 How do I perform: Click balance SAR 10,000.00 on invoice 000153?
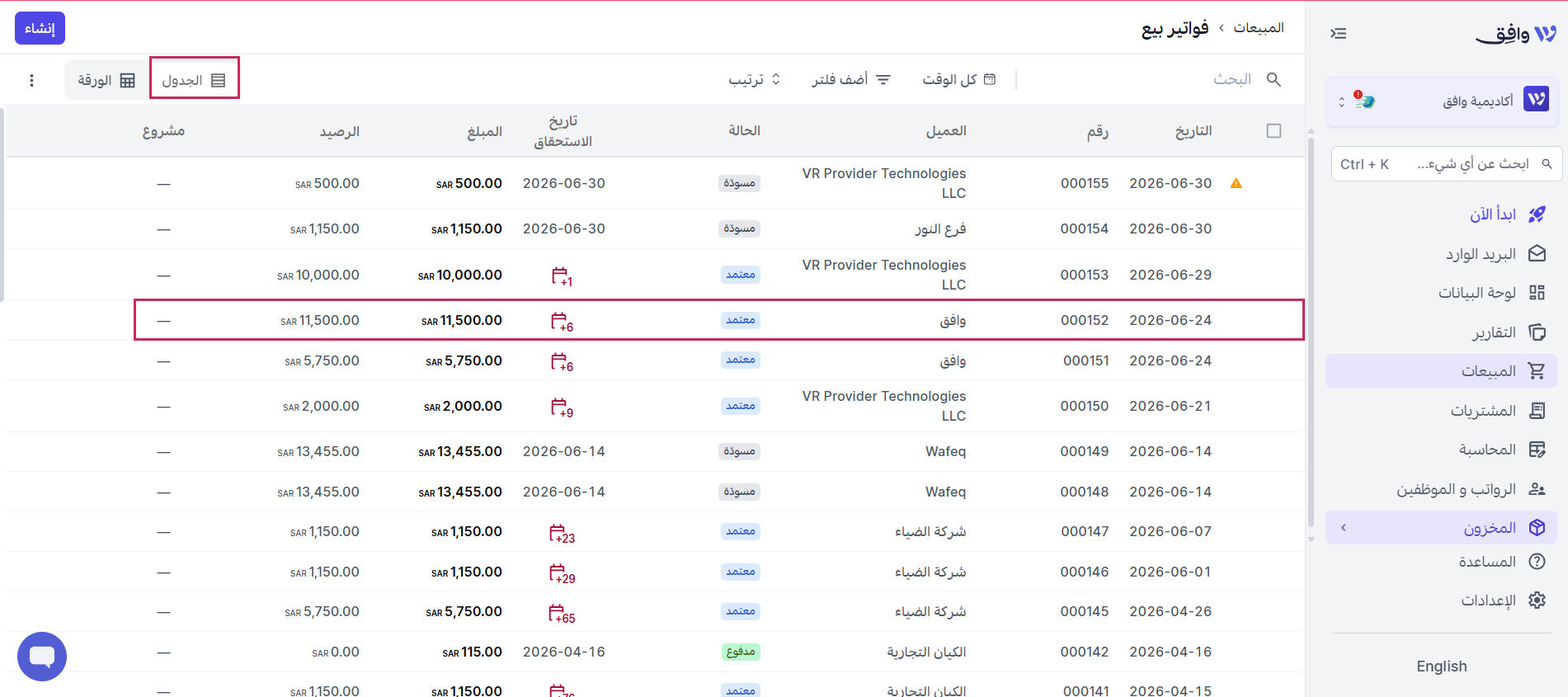(318, 276)
